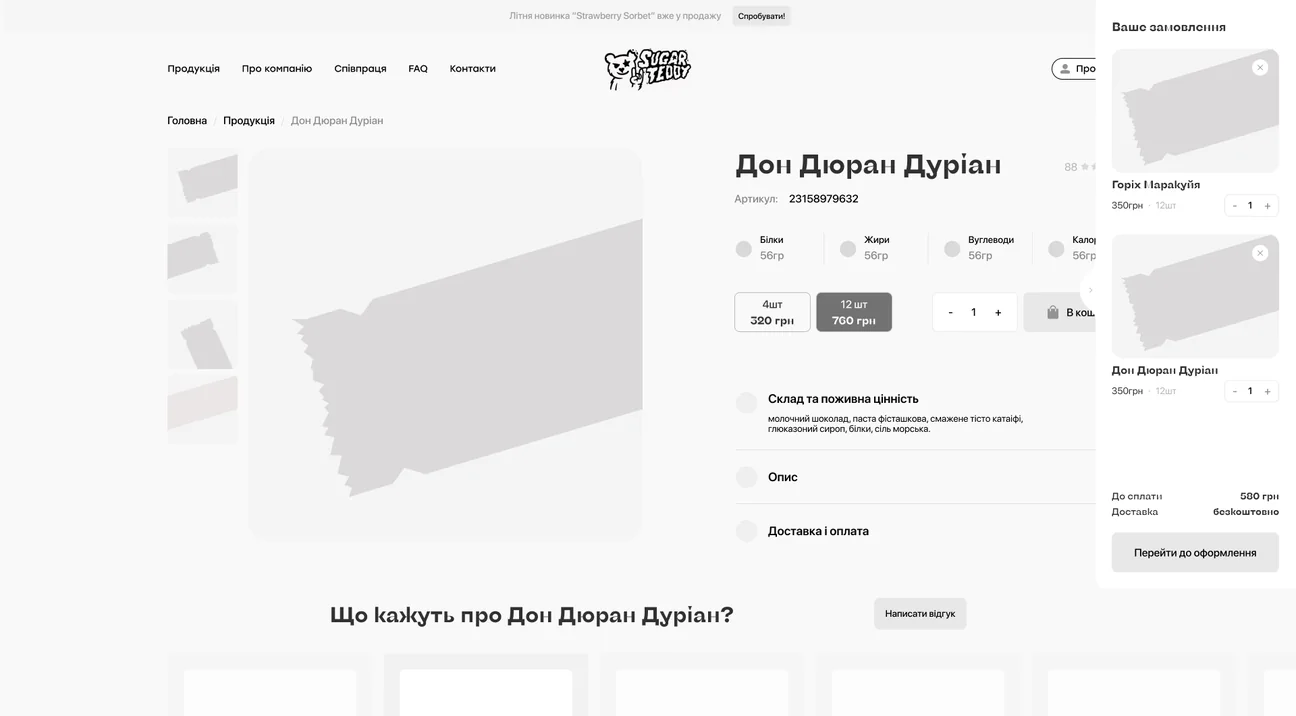Expand the Опис section
1296x716 pixels.
[783, 477]
